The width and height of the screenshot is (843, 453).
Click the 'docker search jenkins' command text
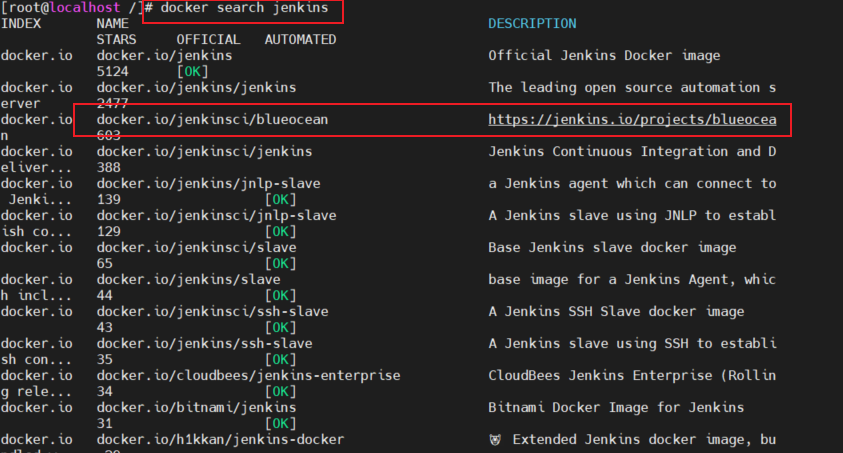pyautogui.click(x=244, y=8)
